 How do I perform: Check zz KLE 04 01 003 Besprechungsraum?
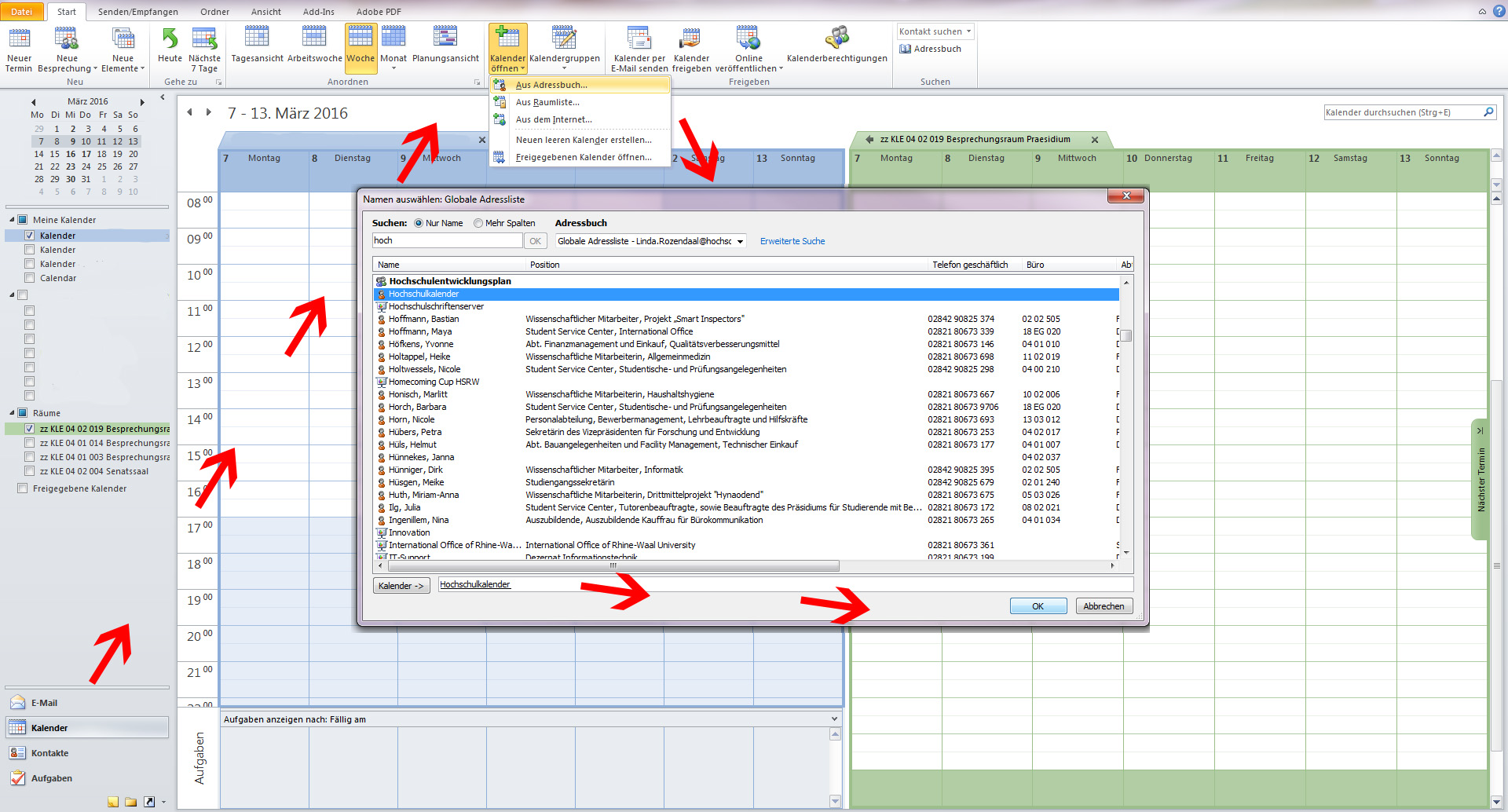pyautogui.click(x=30, y=457)
